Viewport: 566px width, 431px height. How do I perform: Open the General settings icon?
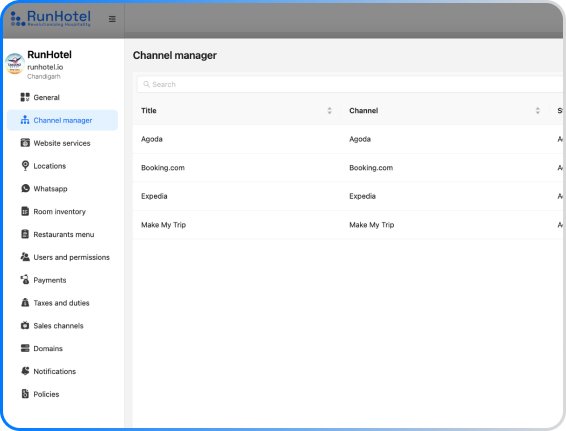(x=25, y=97)
